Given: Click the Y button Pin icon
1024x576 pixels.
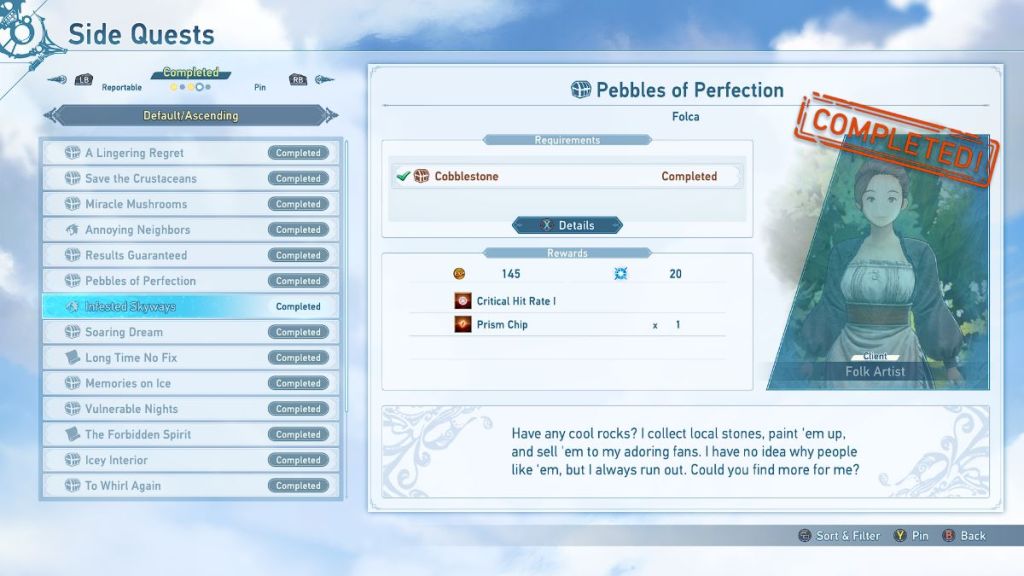Looking at the screenshot, I should click(899, 536).
